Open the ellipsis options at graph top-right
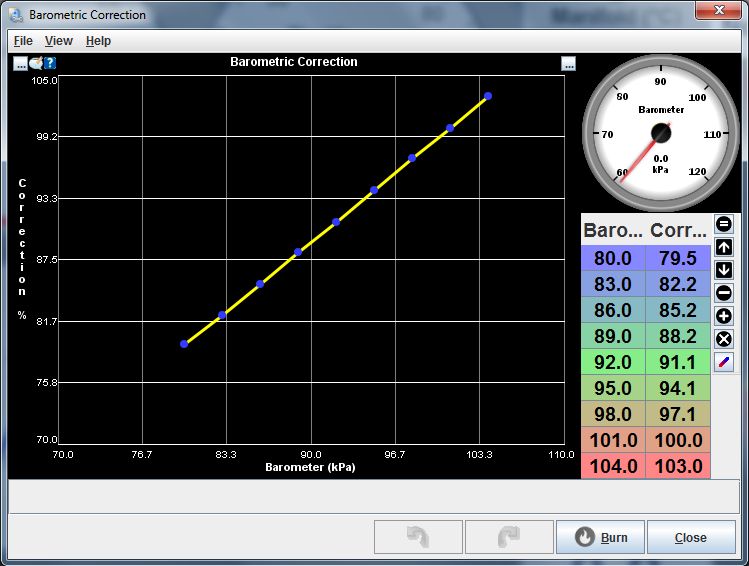 [568, 64]
